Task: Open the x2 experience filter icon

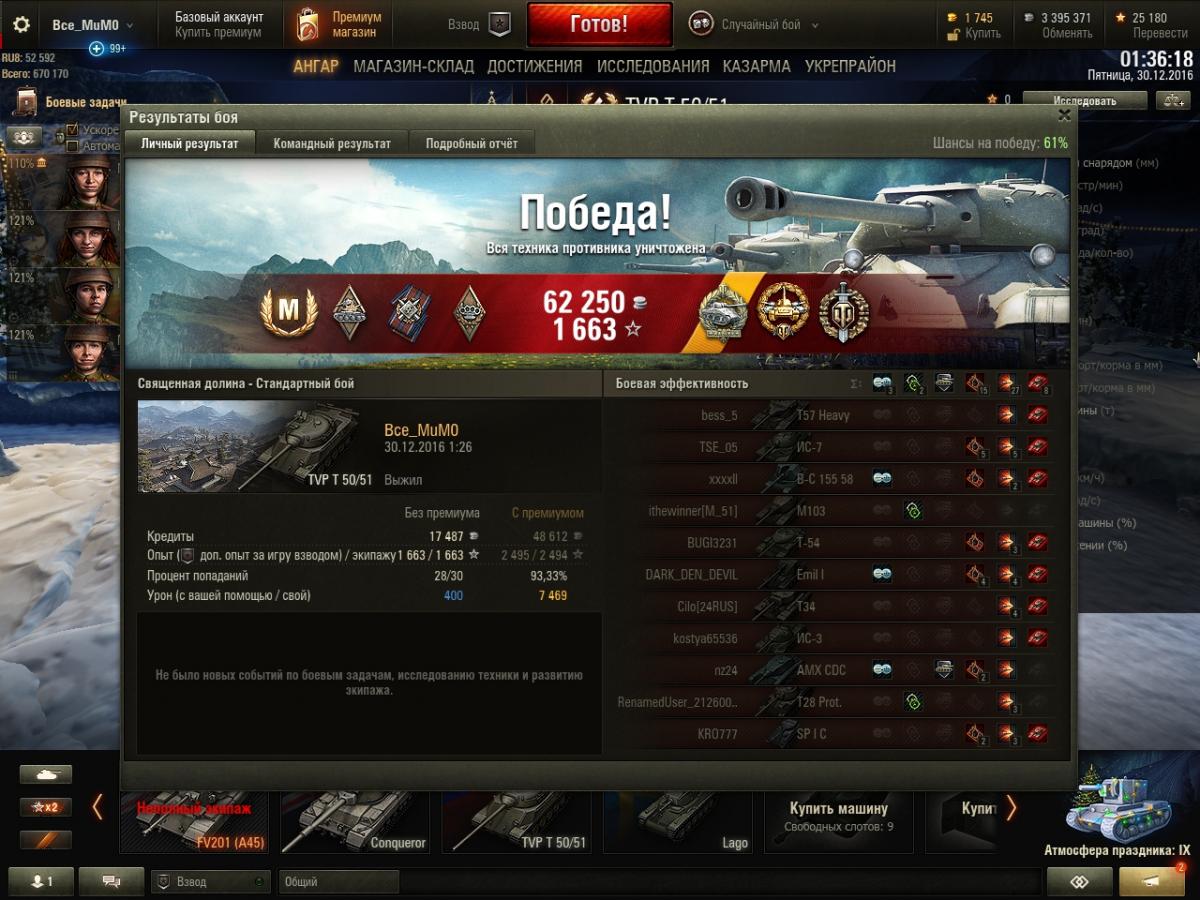Action: pos(46,807)
